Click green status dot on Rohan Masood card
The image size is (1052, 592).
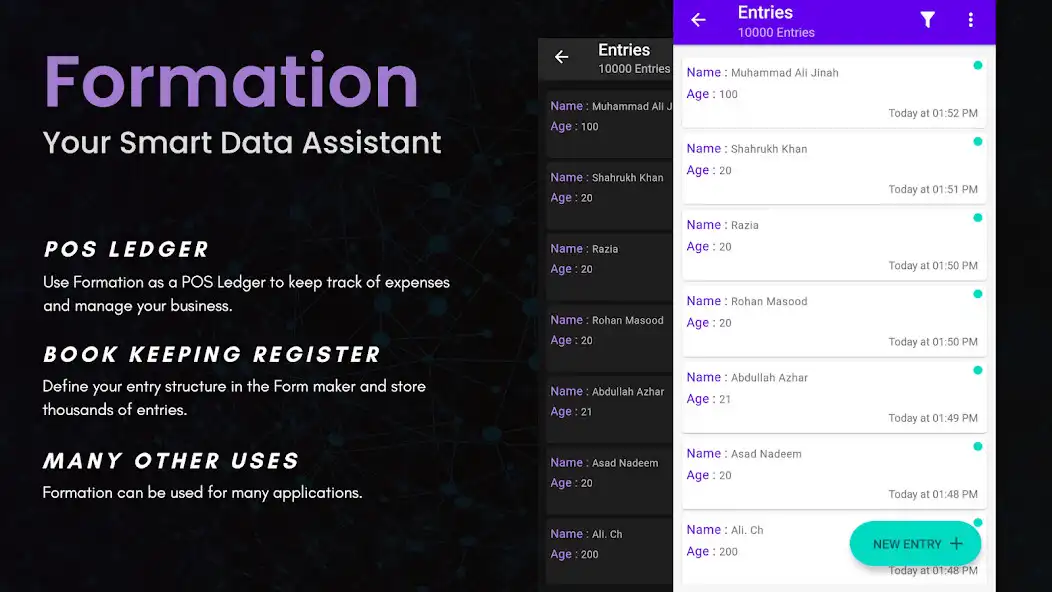pos(978,294)
